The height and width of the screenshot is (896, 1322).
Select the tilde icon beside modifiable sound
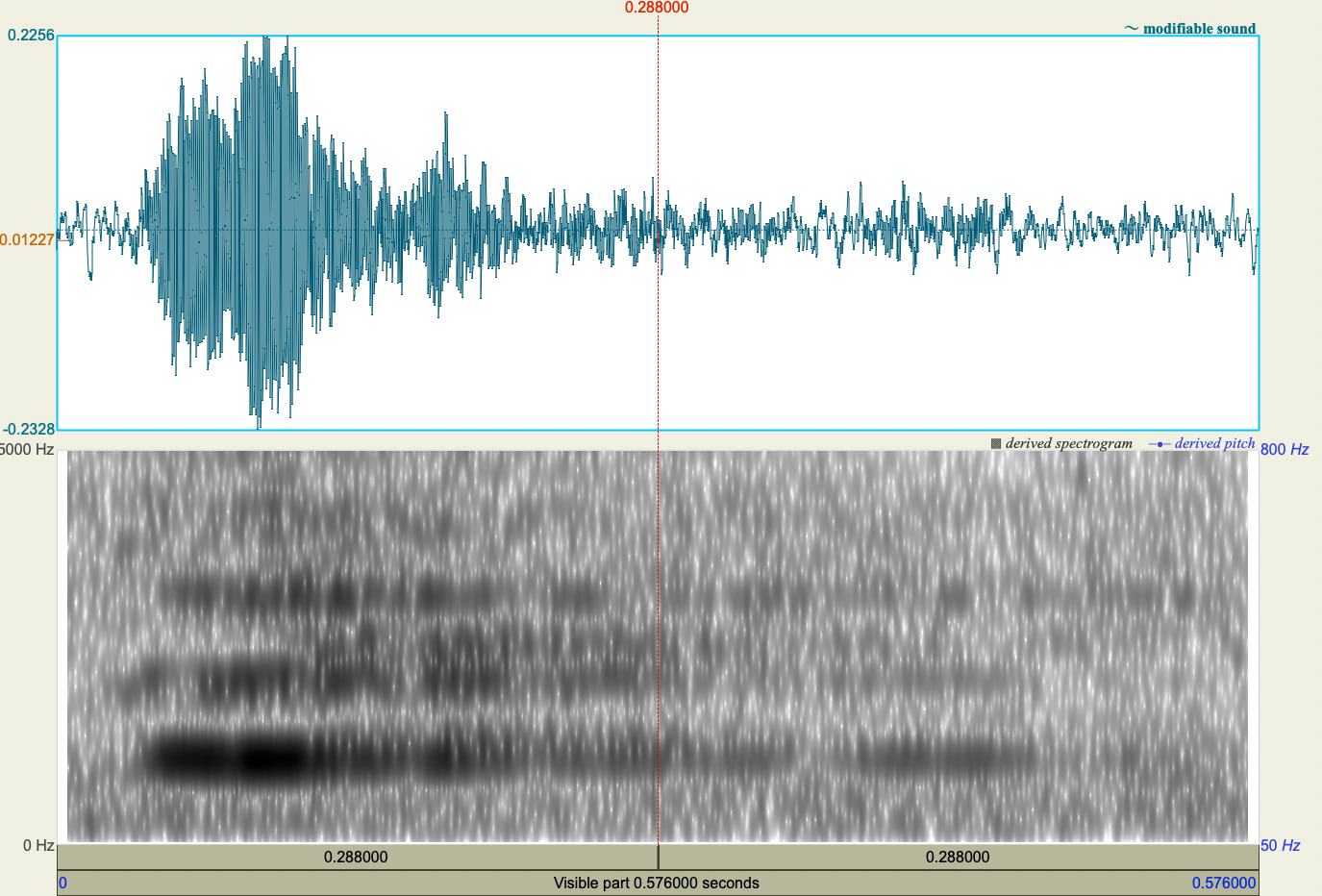(x=1132, y=28)
